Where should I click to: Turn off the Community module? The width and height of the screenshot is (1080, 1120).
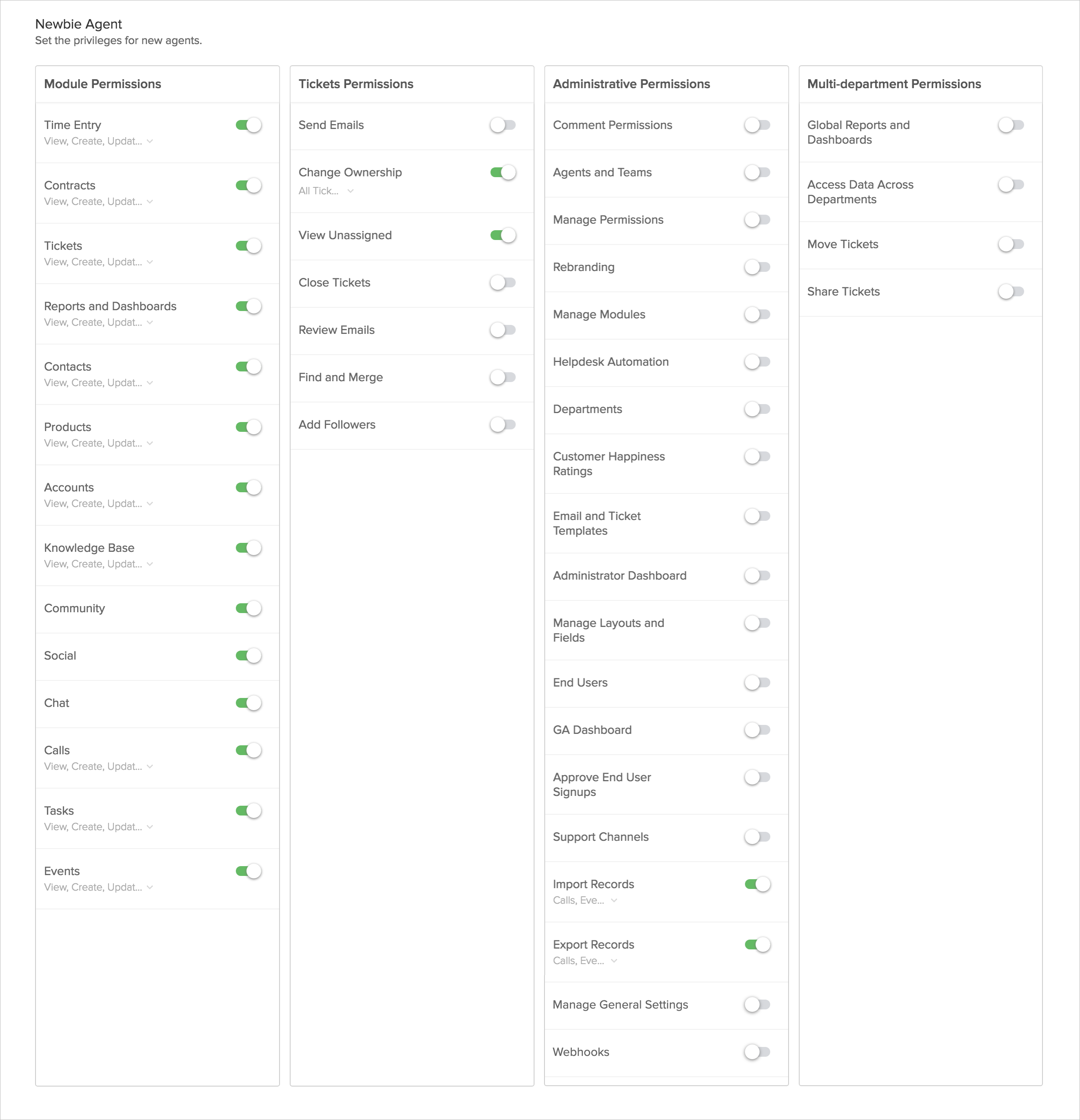pos(249,609)
